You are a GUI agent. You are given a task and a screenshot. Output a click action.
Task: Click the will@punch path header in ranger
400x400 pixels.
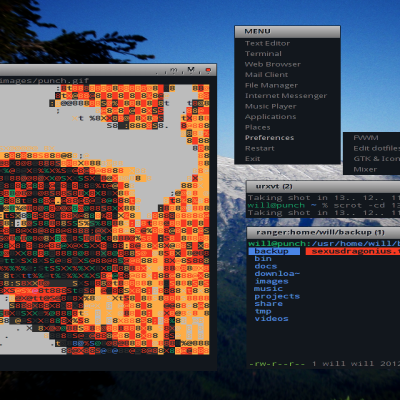point(324,244)
